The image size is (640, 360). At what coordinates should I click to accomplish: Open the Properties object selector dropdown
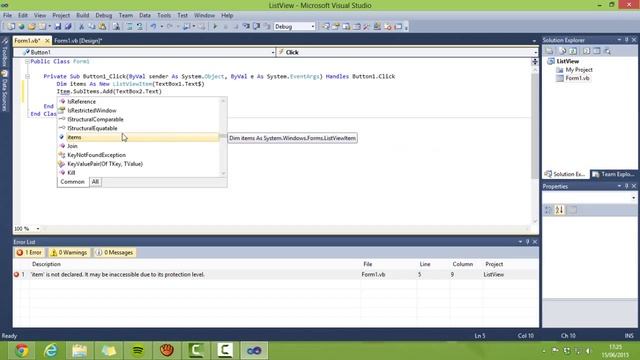pyautogui.click(x=633, y=198)
